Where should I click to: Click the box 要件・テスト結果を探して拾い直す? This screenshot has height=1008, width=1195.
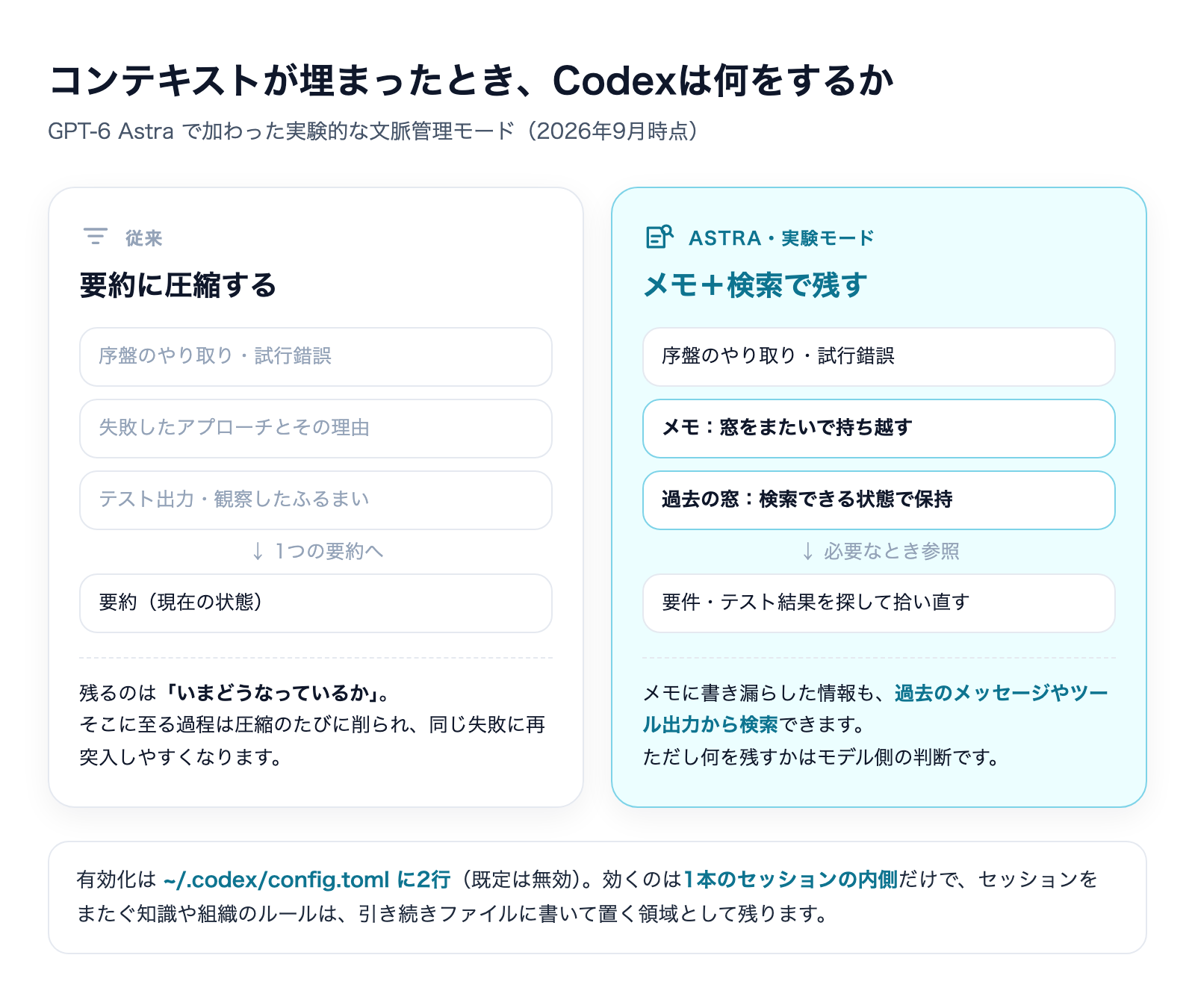pos(879,603)
